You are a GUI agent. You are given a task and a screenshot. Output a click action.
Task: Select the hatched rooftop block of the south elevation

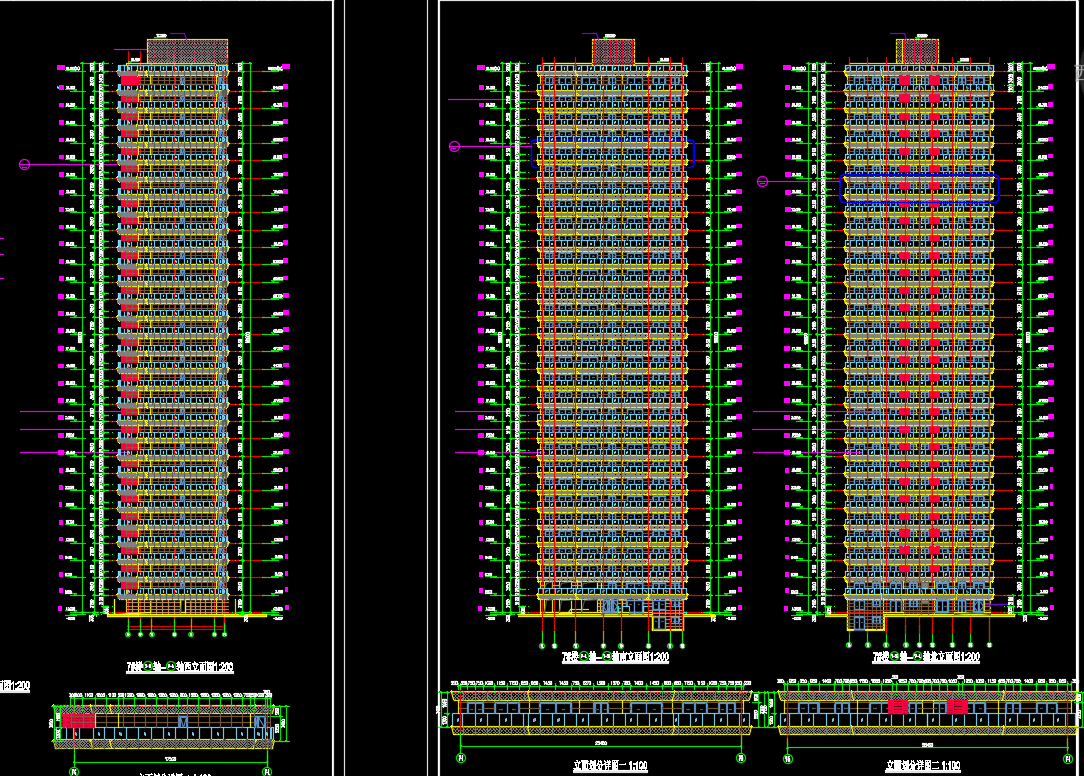tap(613, 52)
